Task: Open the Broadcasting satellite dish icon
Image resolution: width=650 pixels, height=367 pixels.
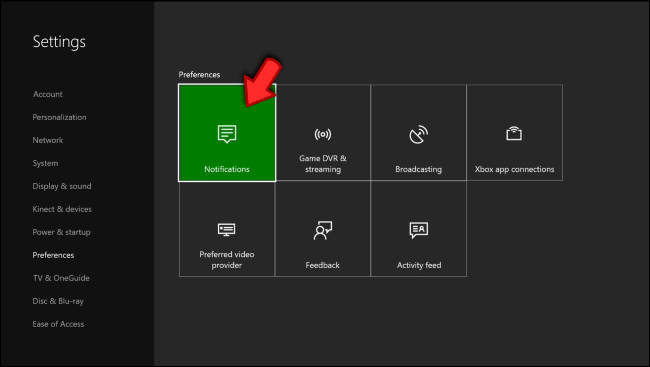Action: 418,134
